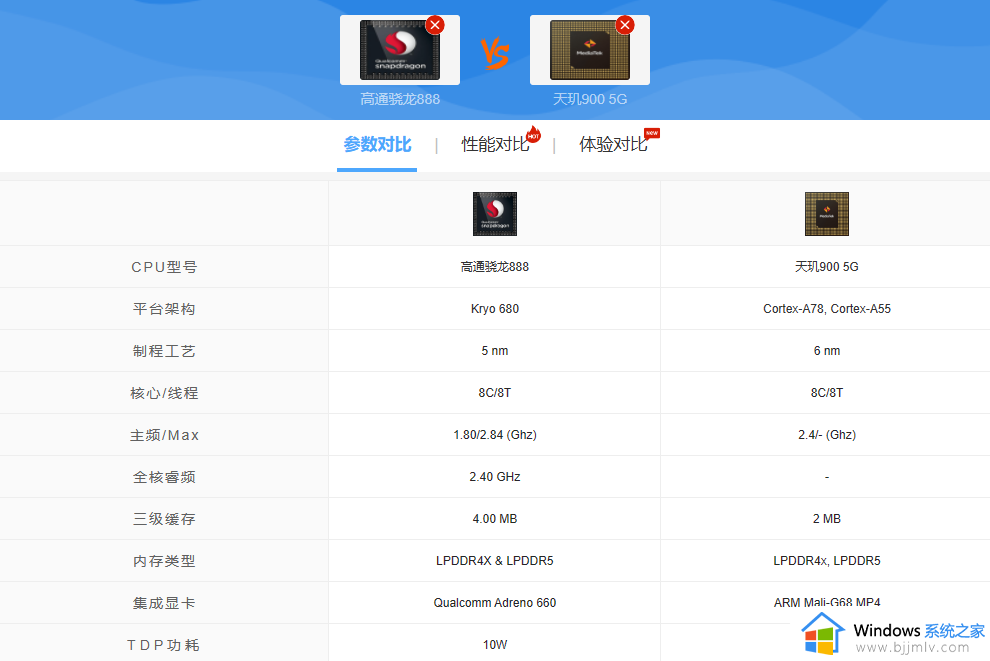This screenshot has width=990, height=661.
Task: Switch to the 性能对比 tab
Action: click(x=495, y=145)
